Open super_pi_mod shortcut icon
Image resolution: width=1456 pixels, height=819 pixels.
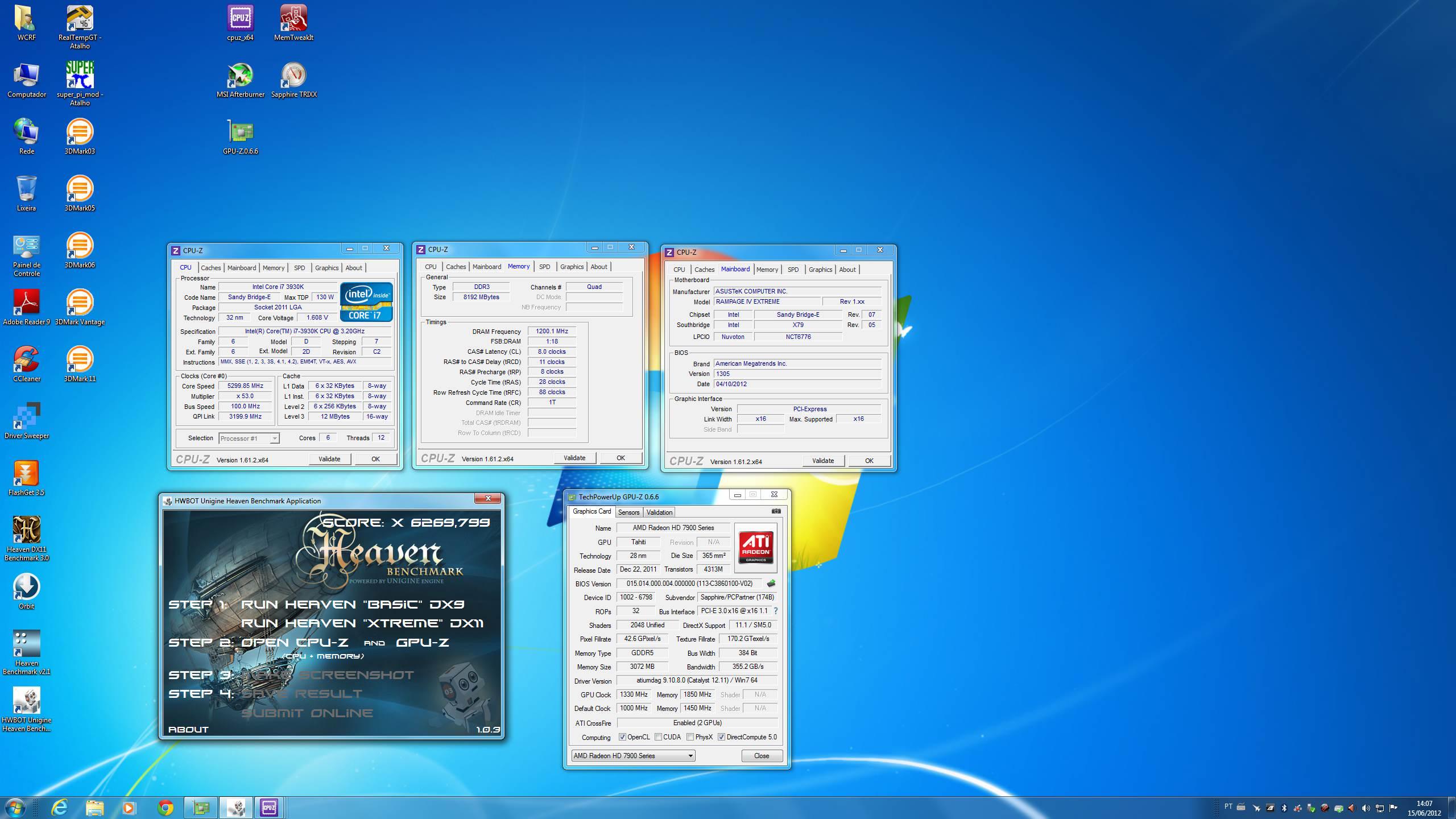80,84
